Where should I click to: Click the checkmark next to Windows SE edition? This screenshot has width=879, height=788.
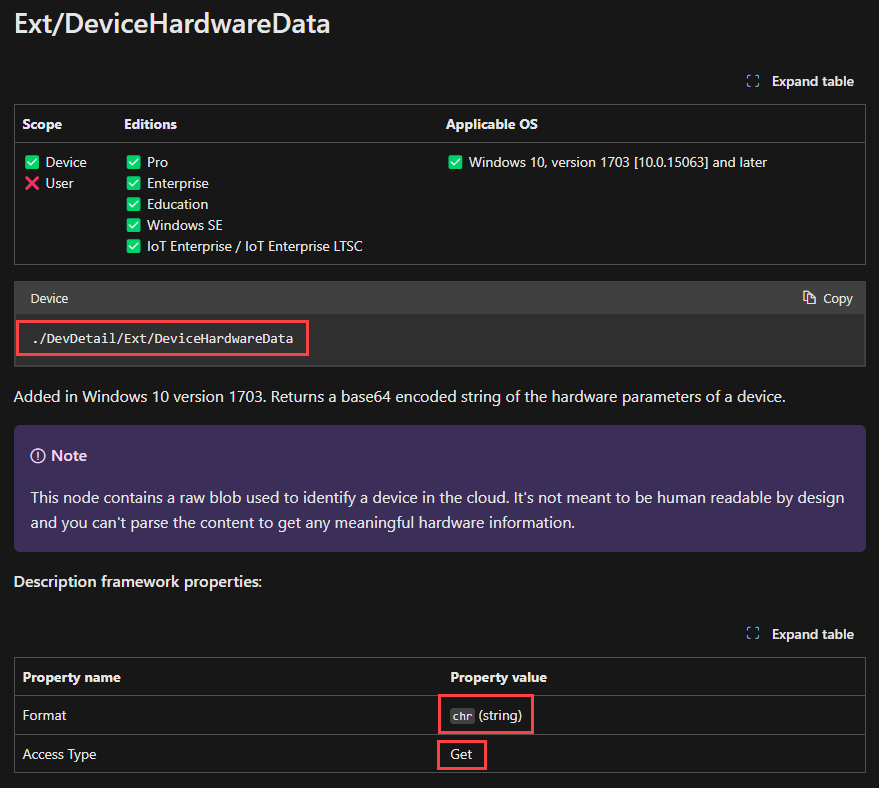(x=133, y=225)
